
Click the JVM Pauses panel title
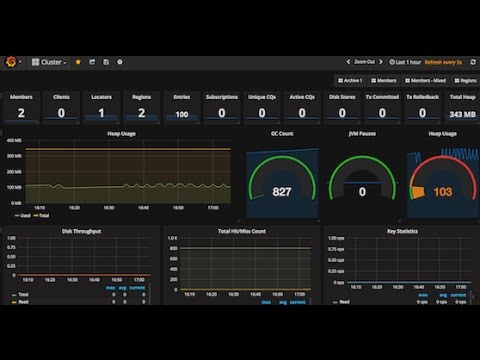[362, 134]
